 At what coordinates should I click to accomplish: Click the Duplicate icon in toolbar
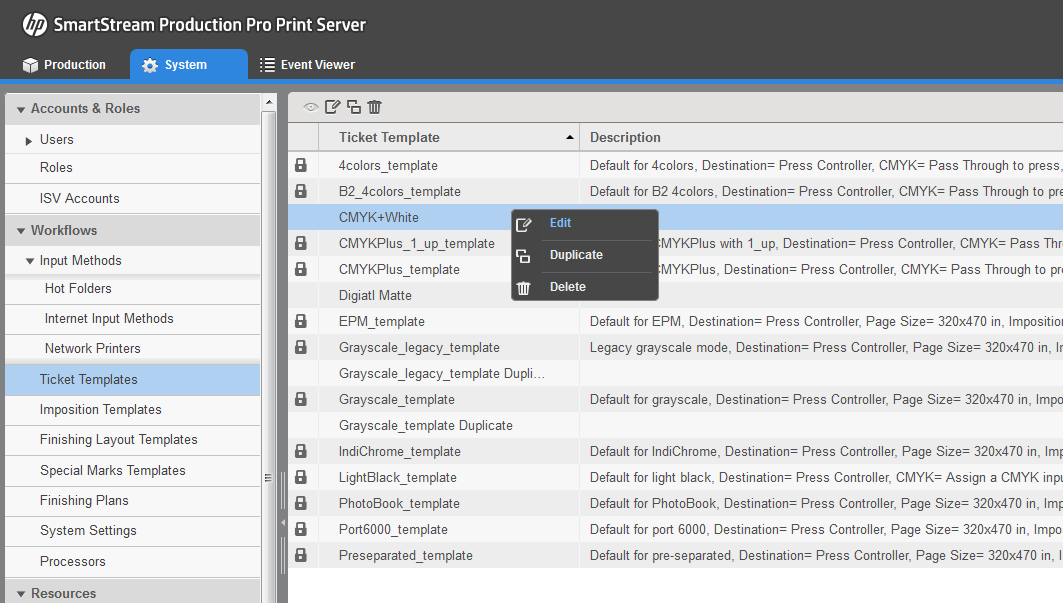click(x=352, y=107)
